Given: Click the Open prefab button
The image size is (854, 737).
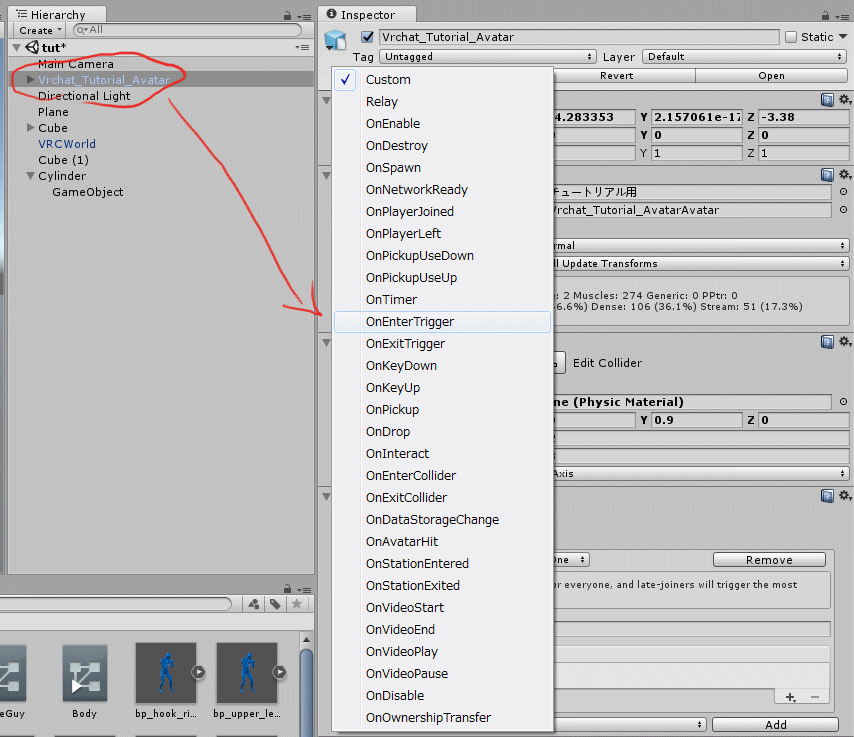Looking at the screenshot, I should pyautogui.click(x=771, y=76).
